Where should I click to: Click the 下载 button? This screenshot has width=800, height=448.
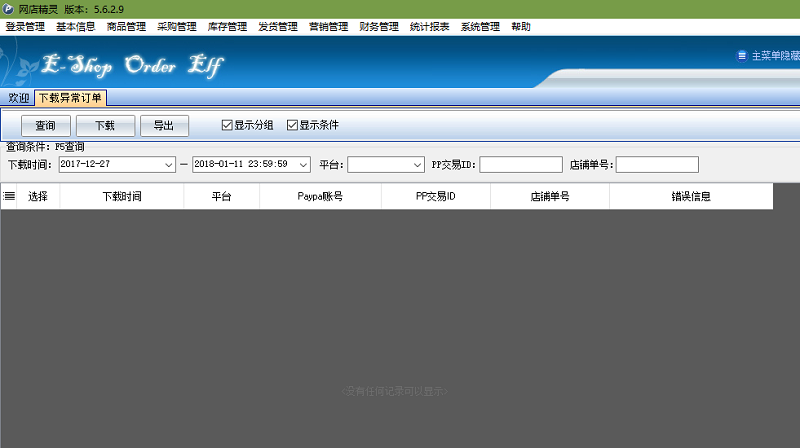[105, 126]
